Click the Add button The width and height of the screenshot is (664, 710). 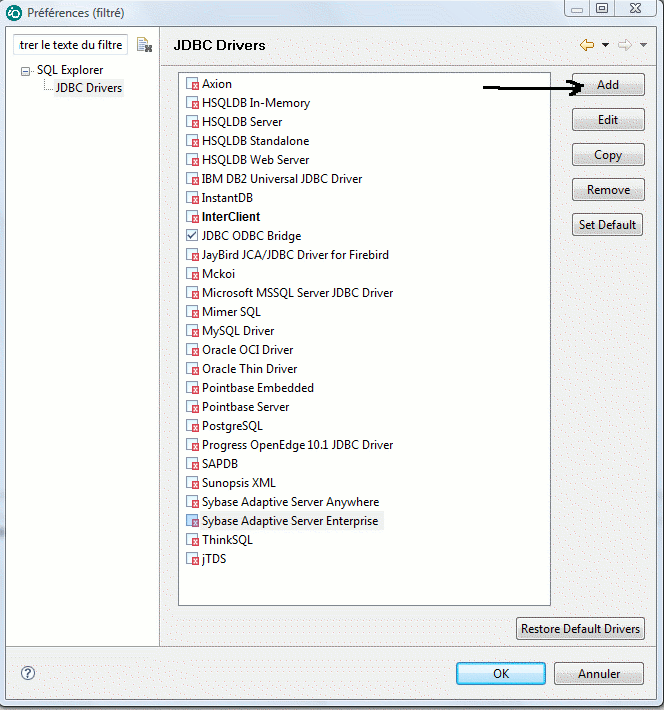(x=608, y=85)
